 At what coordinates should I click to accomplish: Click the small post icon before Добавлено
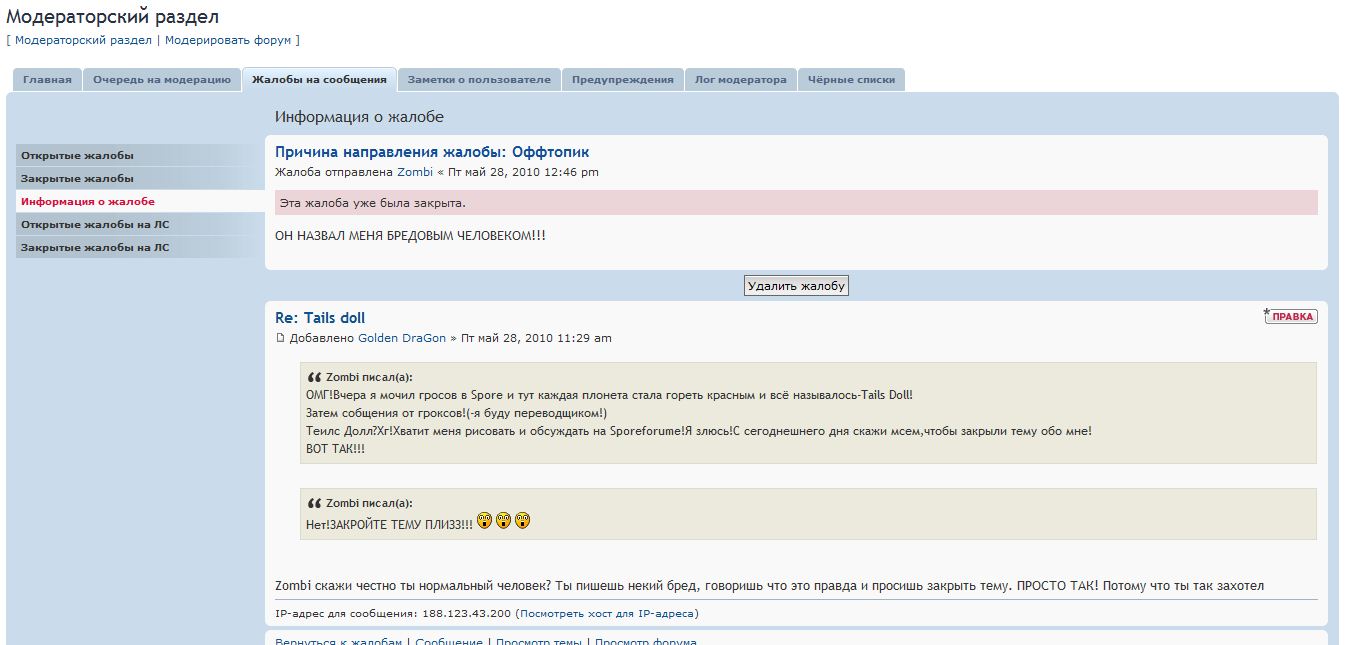[280, 338]
